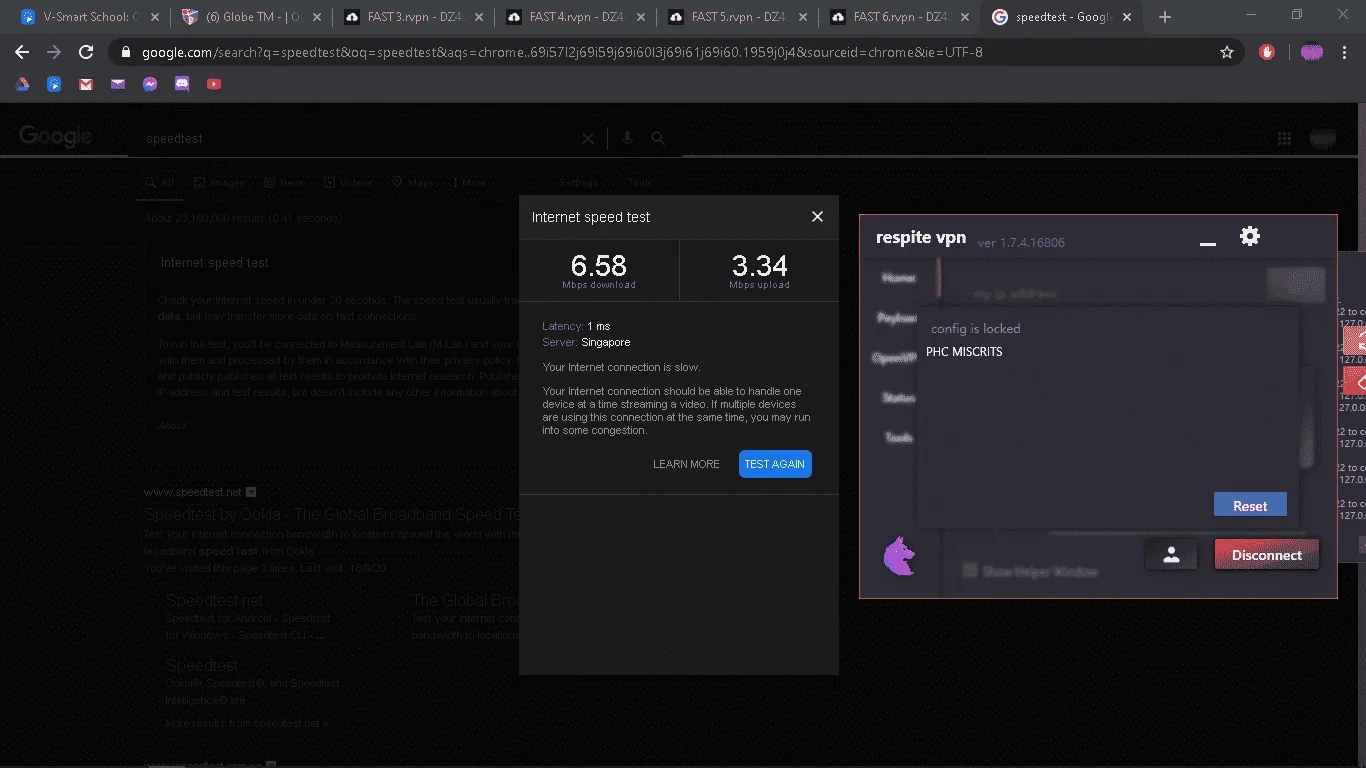Open Google Drive bookmark
Viewport: 1366px width, 768px height.
pos(22,84)
